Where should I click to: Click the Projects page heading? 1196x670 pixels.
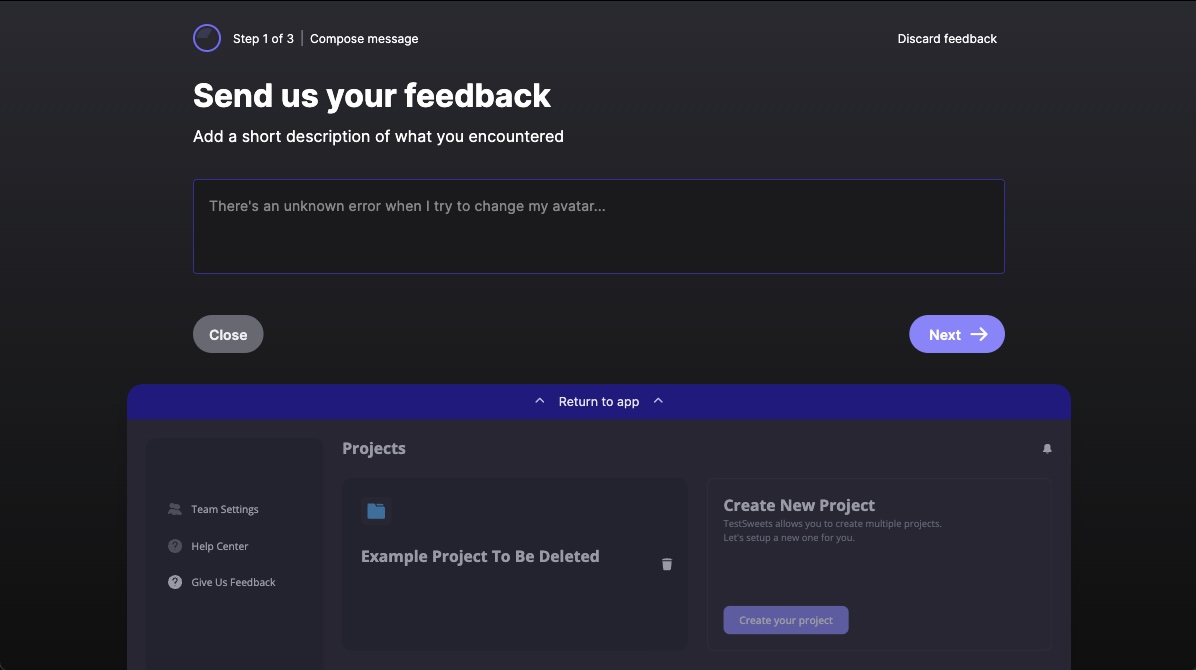pyautogui.click(x=374, y=449)
